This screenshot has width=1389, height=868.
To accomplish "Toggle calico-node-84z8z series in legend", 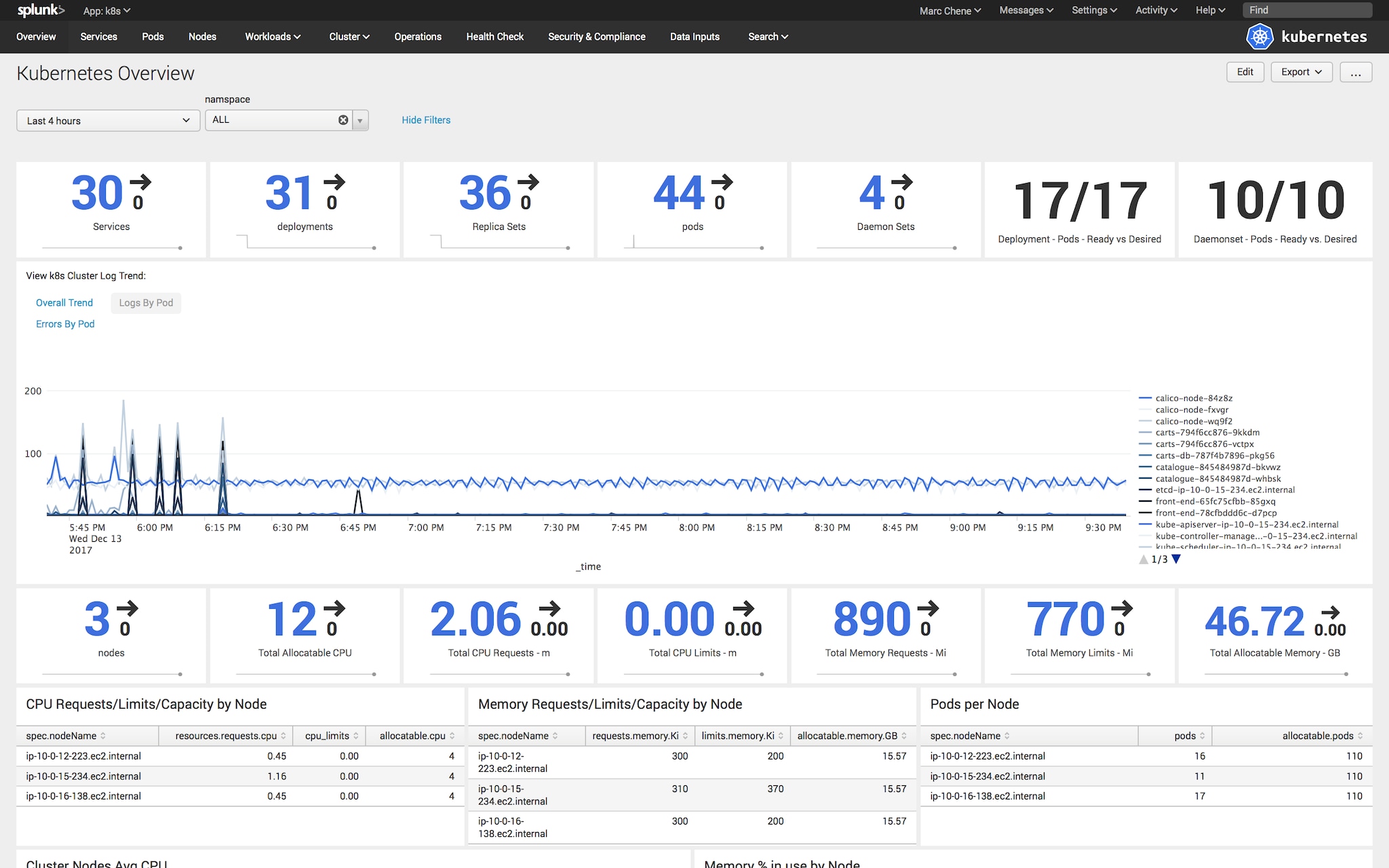I will [x=1194, y=398].
